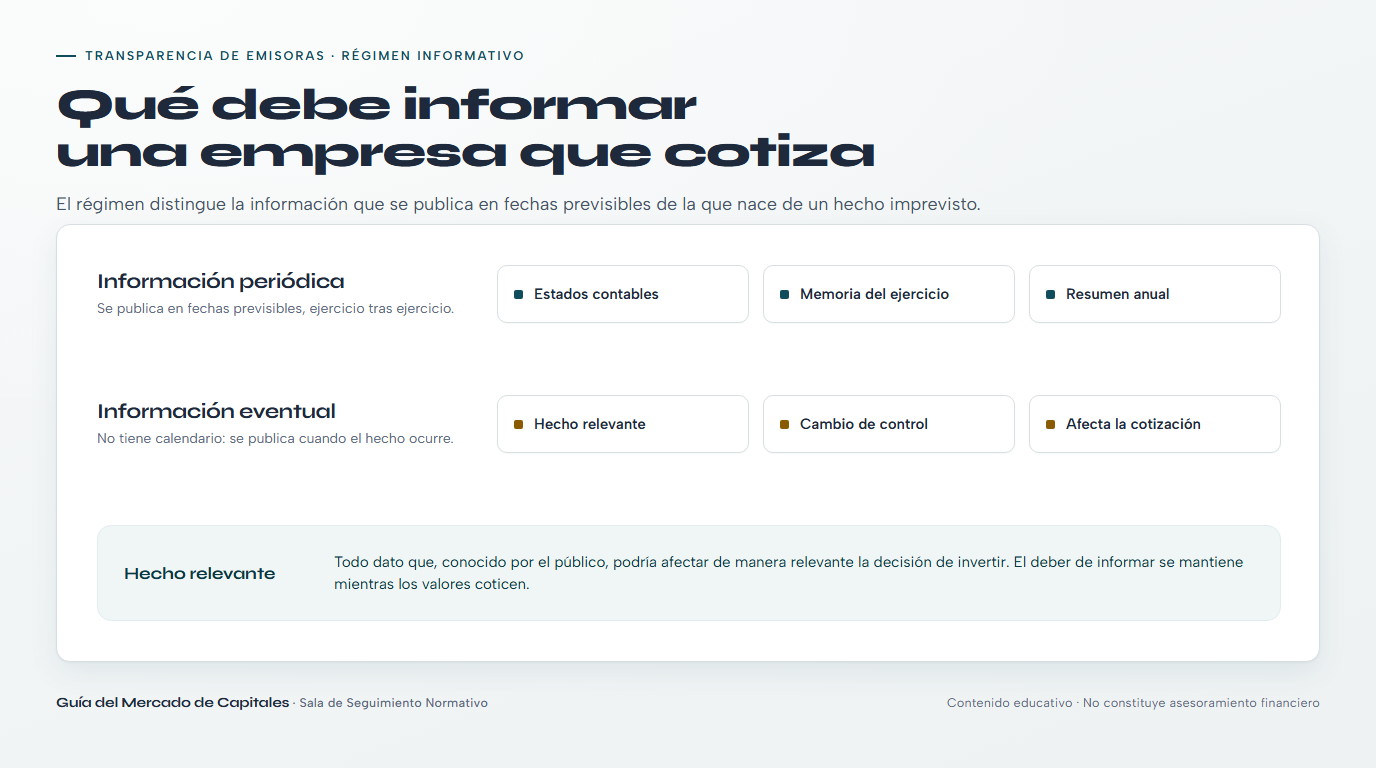Choose the Hecho relevante chip
The image size is (1376, 768).
(622, 424)
